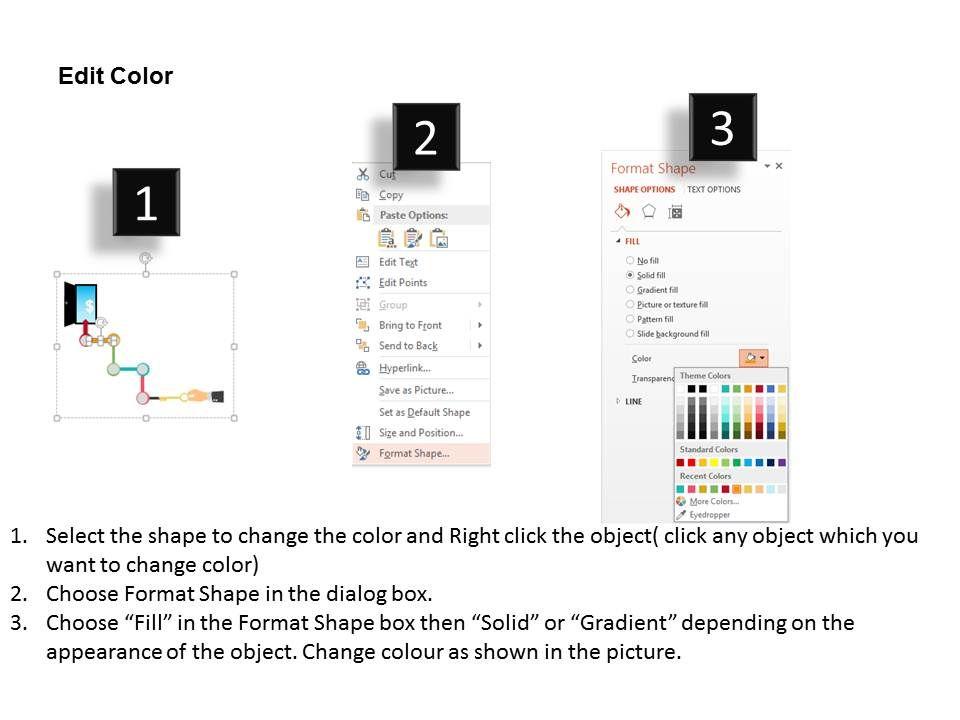Click the Copy icon in context menu
The image size is (960, 720).
tap(362, 195)
